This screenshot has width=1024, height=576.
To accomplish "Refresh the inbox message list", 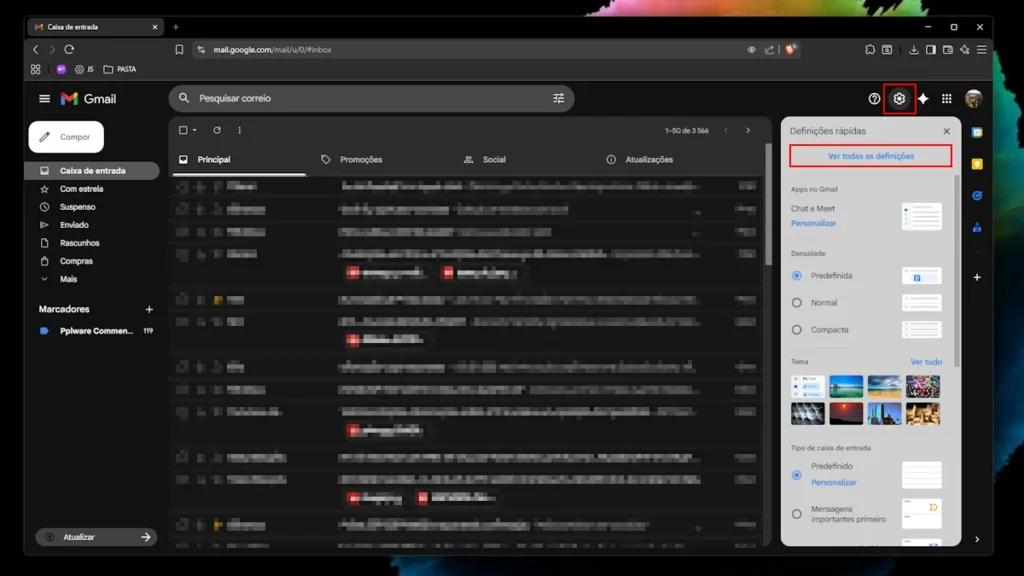I will [x=217, y=130].
